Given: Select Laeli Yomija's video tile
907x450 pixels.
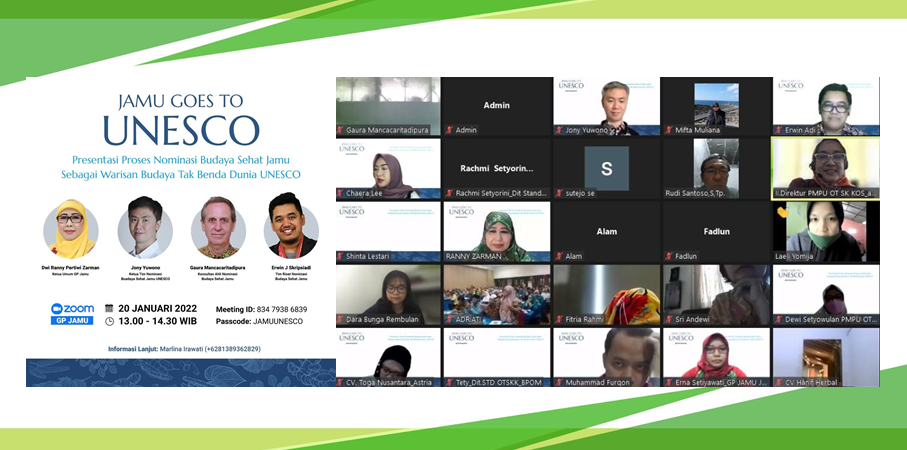Looking at the screenshot, I should [x=826, y=231].
